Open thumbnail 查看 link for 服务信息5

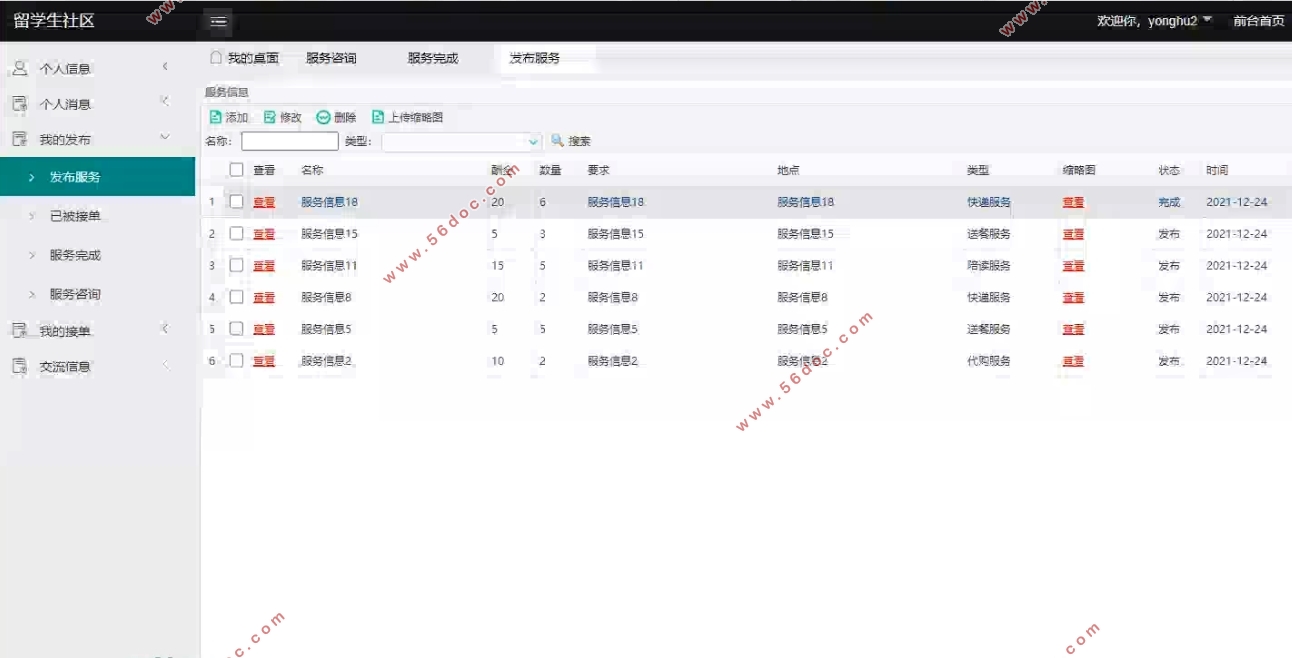coord(1073,329)
